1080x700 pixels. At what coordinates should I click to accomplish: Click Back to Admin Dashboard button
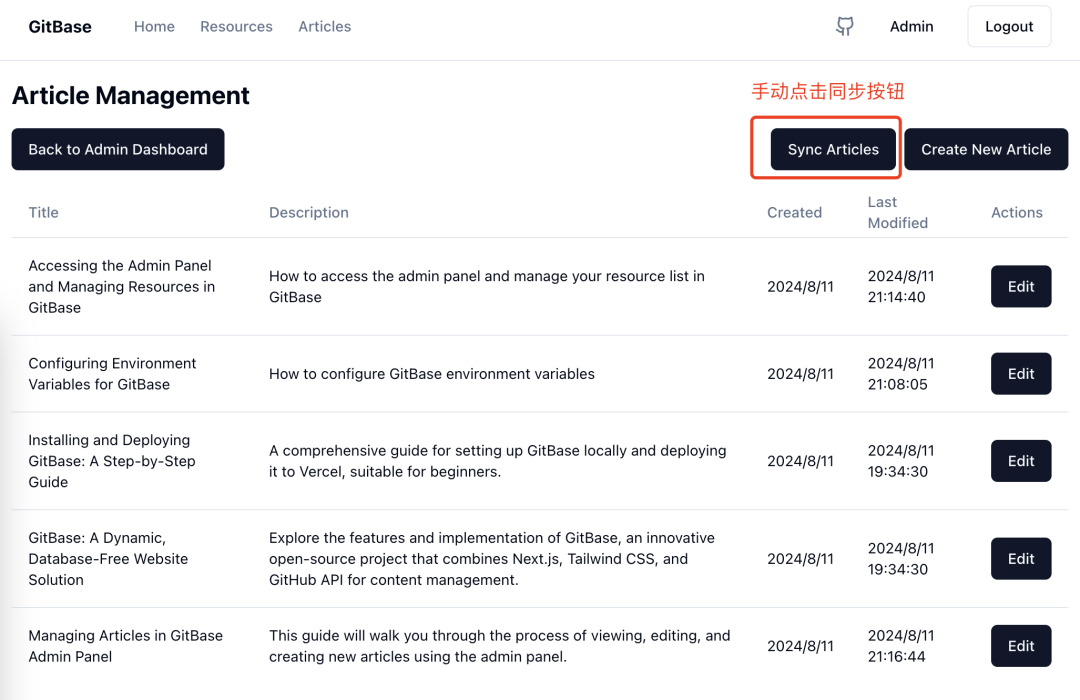tap(118, 150)
